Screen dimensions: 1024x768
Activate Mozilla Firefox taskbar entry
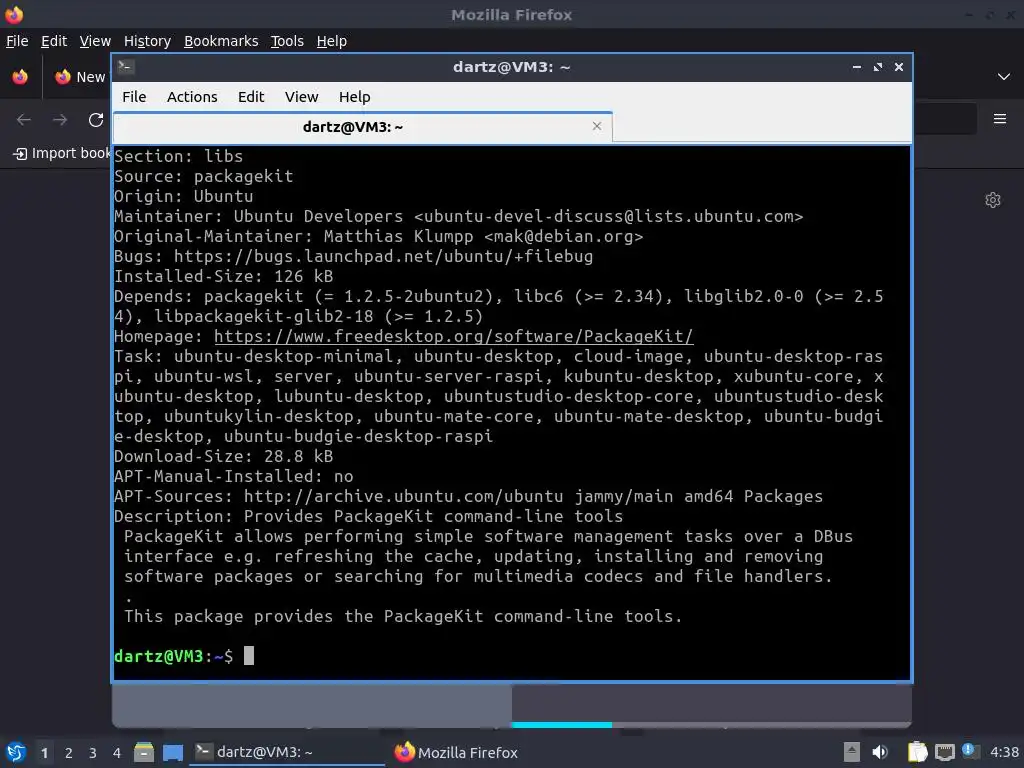click(x=456, y=752)
